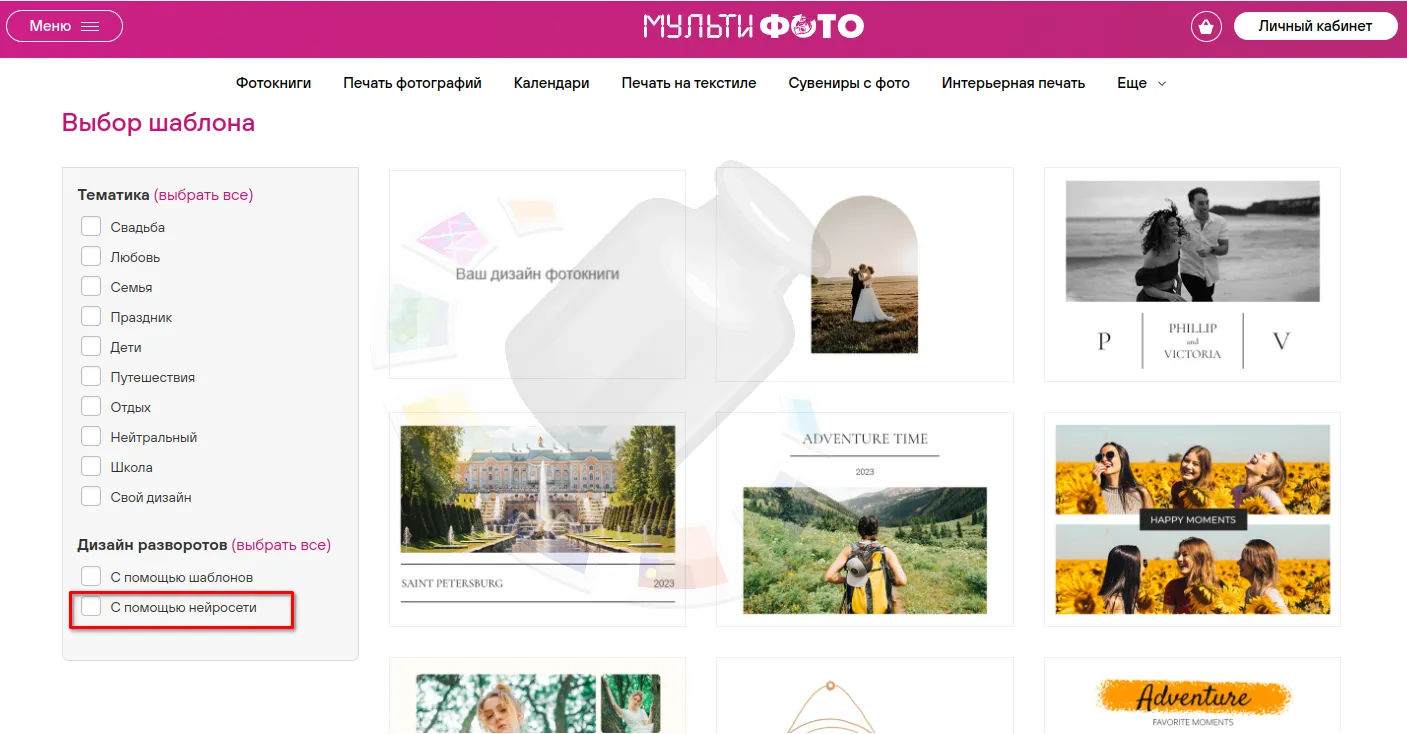Select the Phillip and Victoria template

click(x=1192, y=274)
